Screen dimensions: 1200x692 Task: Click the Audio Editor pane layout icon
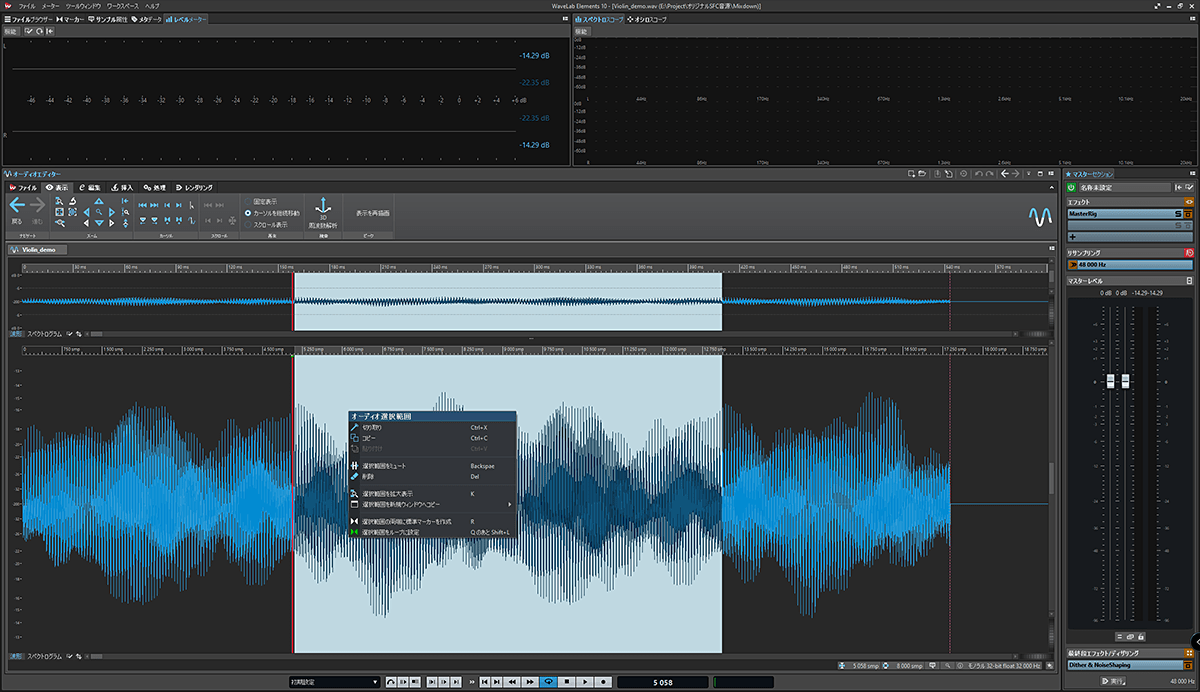click(1050, 174)
